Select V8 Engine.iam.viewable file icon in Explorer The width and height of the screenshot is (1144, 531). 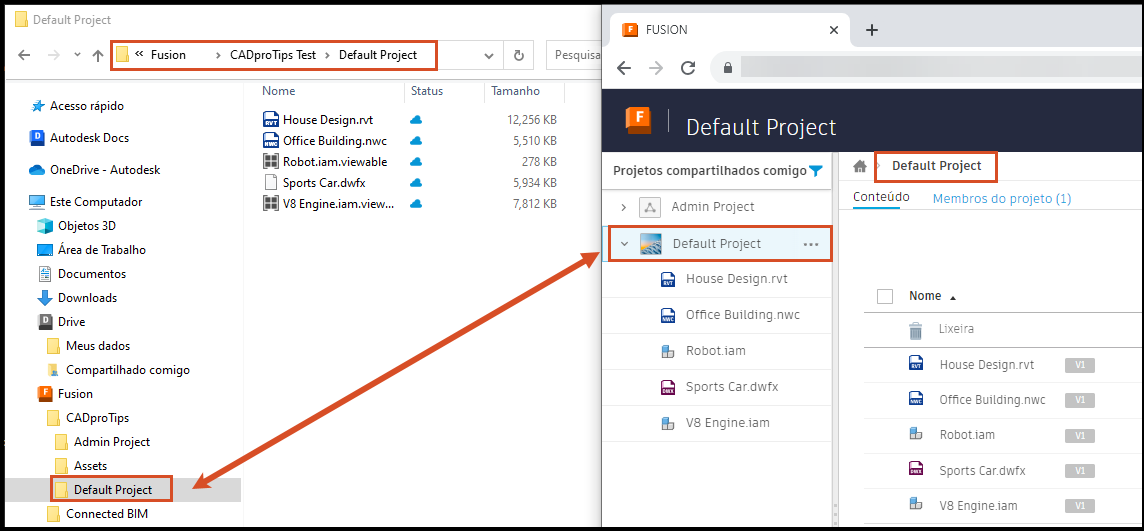tap(271, 204)
